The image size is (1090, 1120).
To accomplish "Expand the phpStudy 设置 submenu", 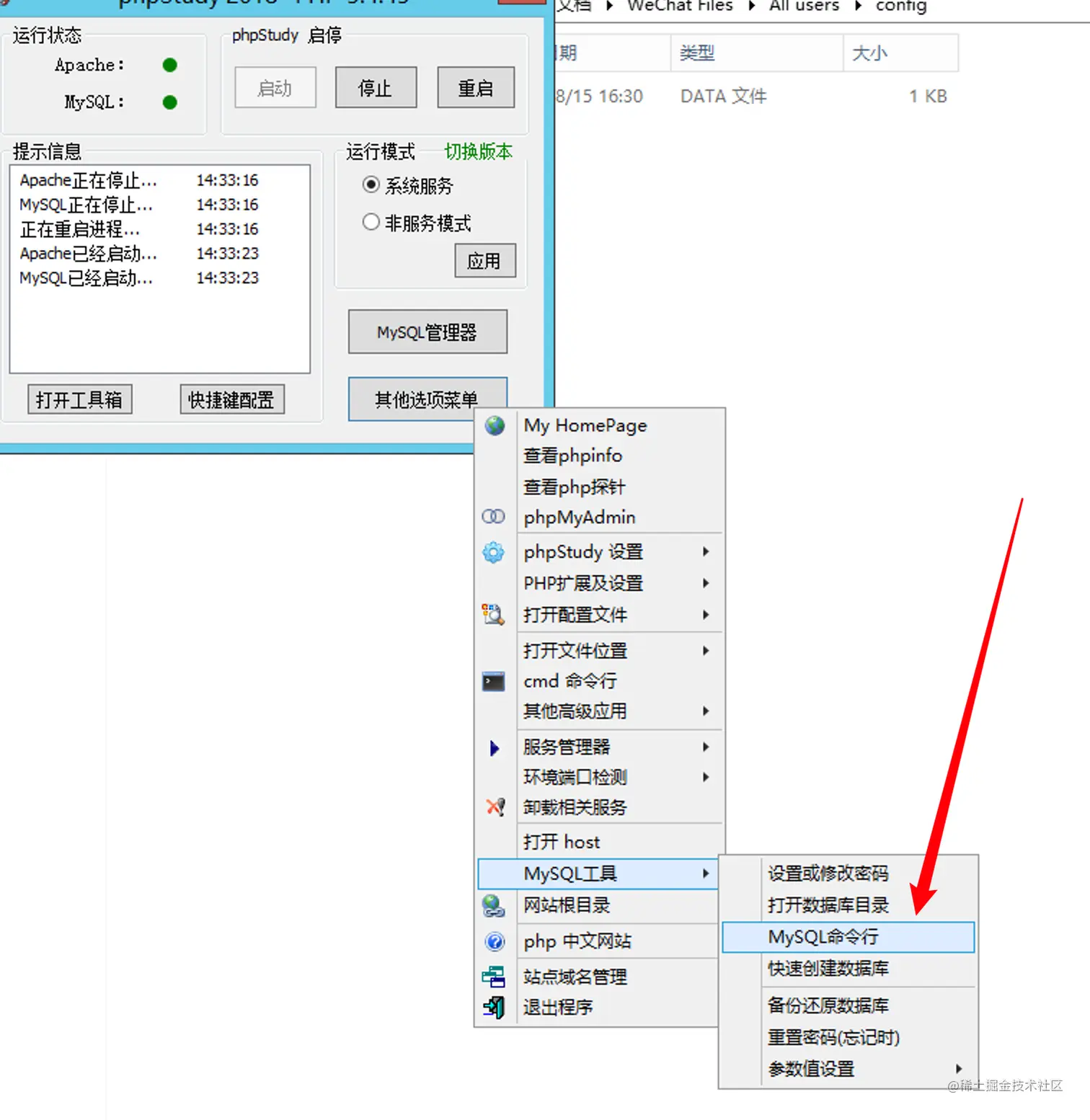I will [706, 552].
